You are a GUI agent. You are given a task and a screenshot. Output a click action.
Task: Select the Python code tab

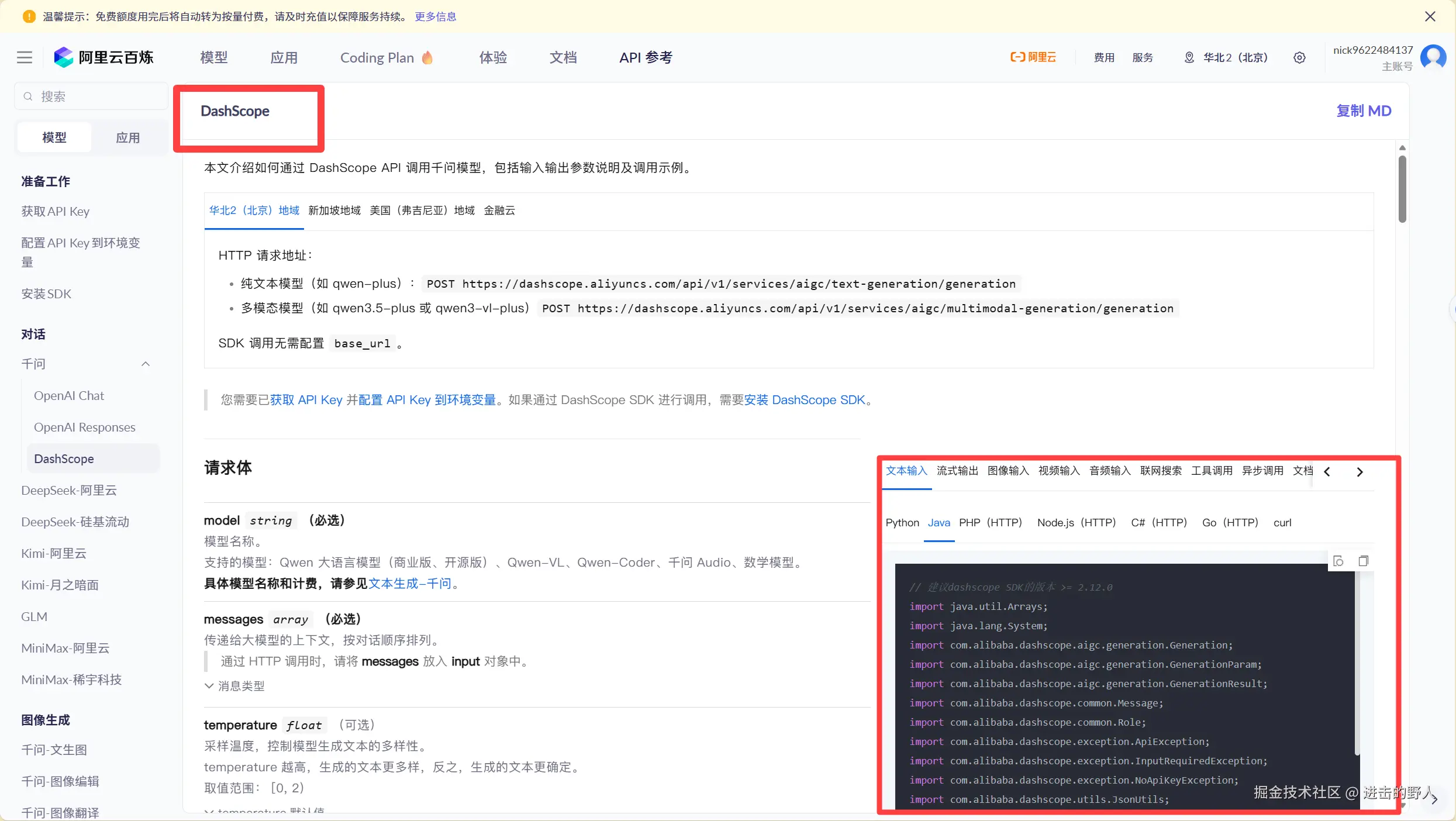point(902,522)
